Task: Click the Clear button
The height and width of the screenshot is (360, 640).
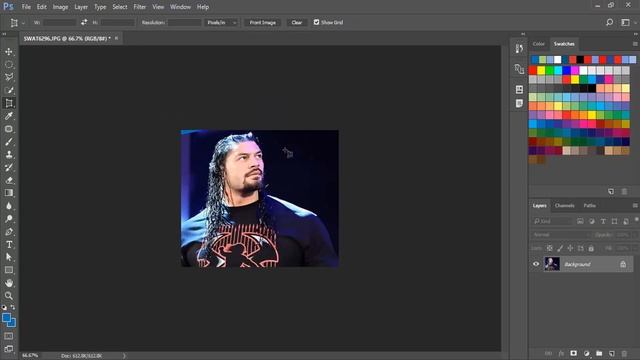Action: coord(297,22)
